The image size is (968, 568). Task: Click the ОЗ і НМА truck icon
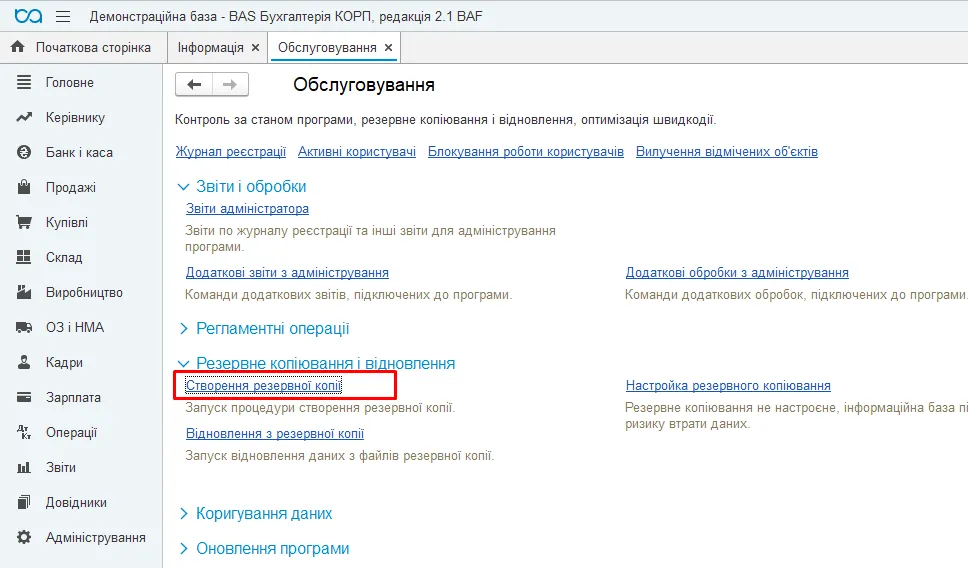tap(23, 327)
